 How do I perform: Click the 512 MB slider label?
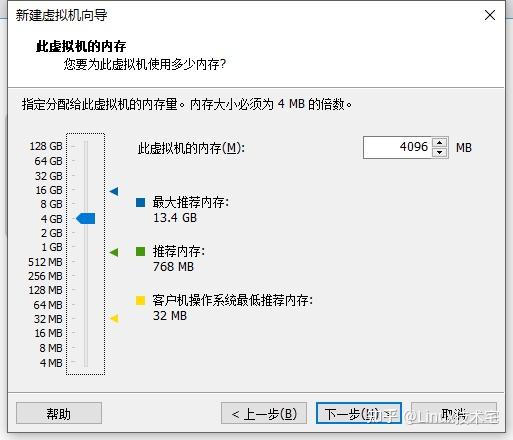(x=45, y=262)
